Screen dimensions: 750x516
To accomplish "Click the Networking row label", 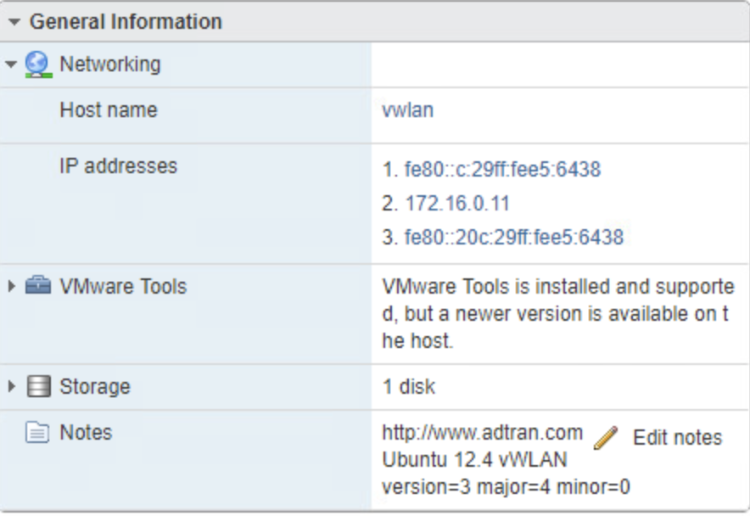I will tap(110, 65).
